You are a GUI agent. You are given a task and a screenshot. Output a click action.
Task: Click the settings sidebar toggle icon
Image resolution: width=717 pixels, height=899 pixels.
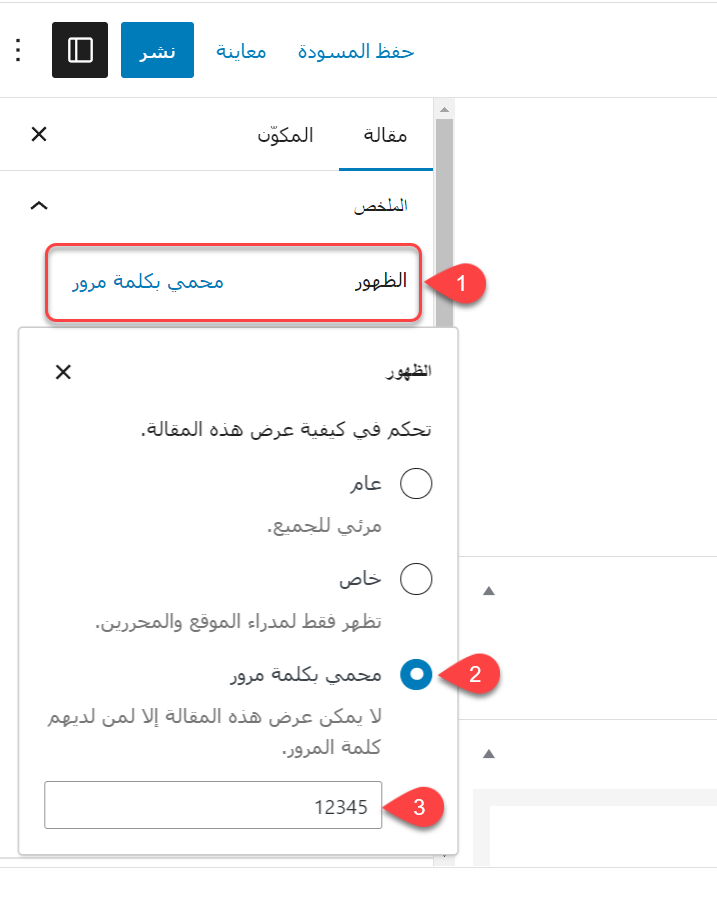point(79,50)
